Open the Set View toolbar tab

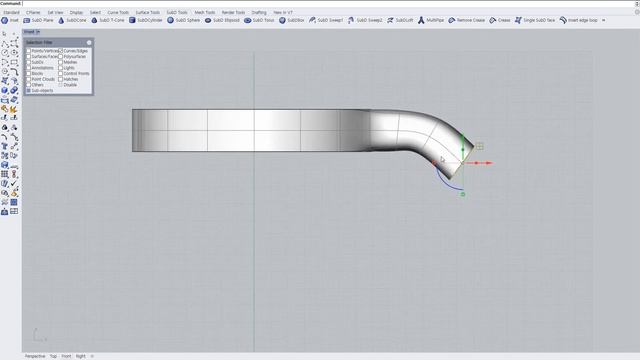pos(55,13)
